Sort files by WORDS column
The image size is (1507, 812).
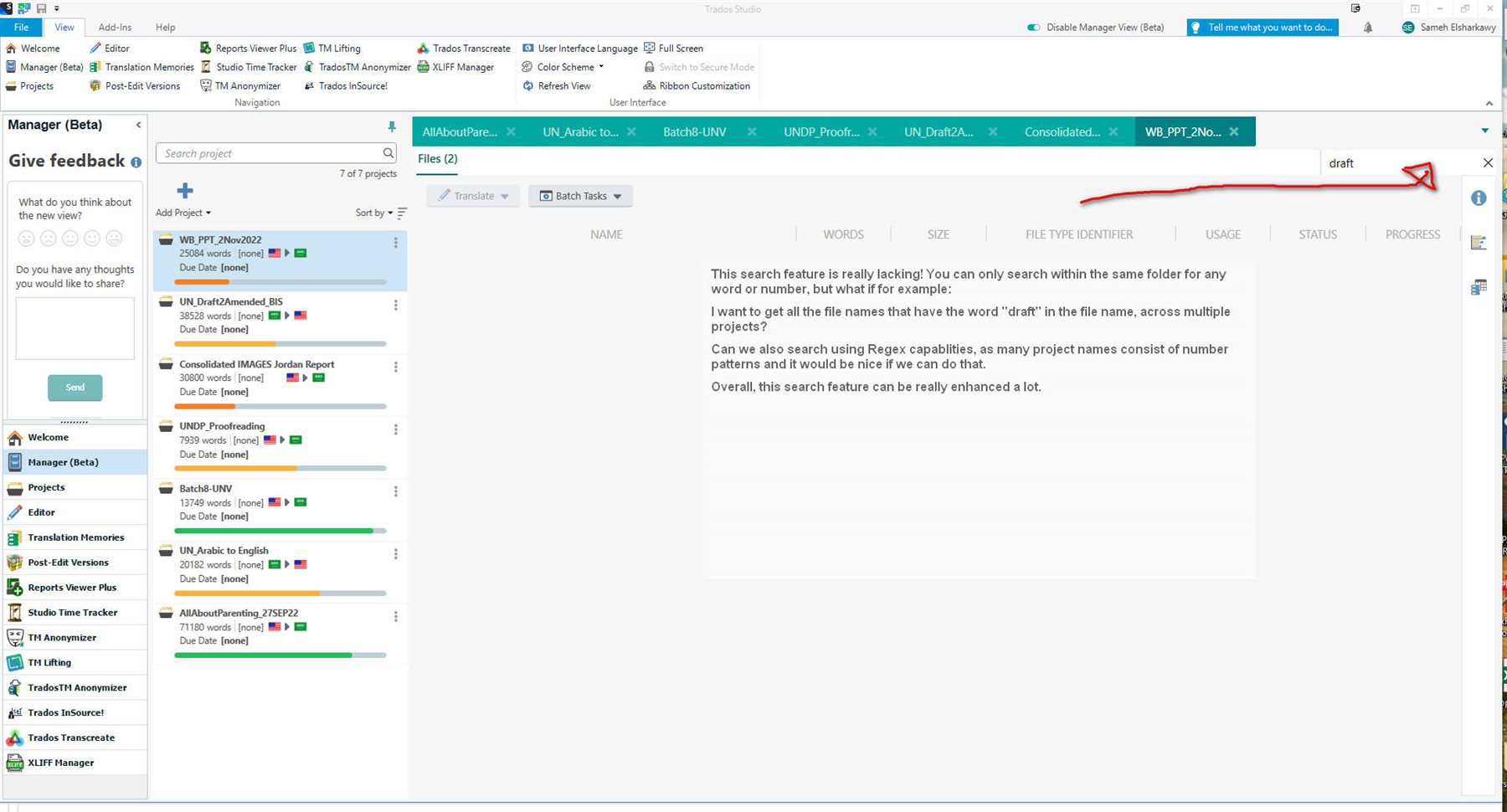pyautogui.click(x=843, y=234)
